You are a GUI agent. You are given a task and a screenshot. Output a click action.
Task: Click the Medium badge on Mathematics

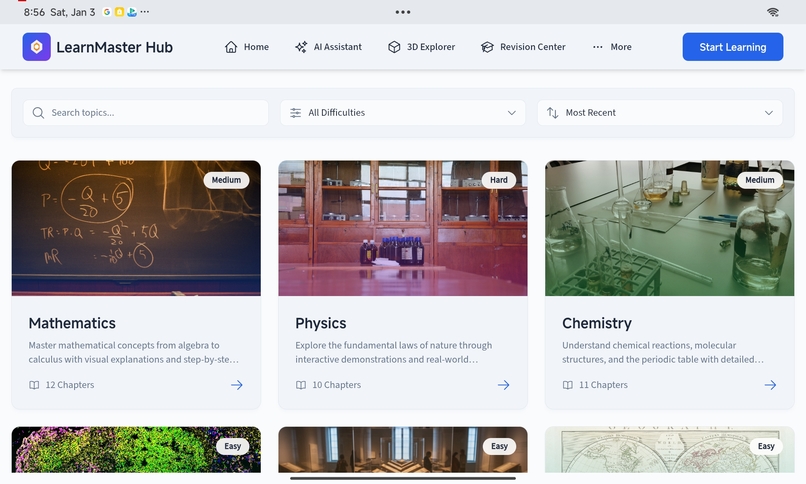[x=226, y=180]
